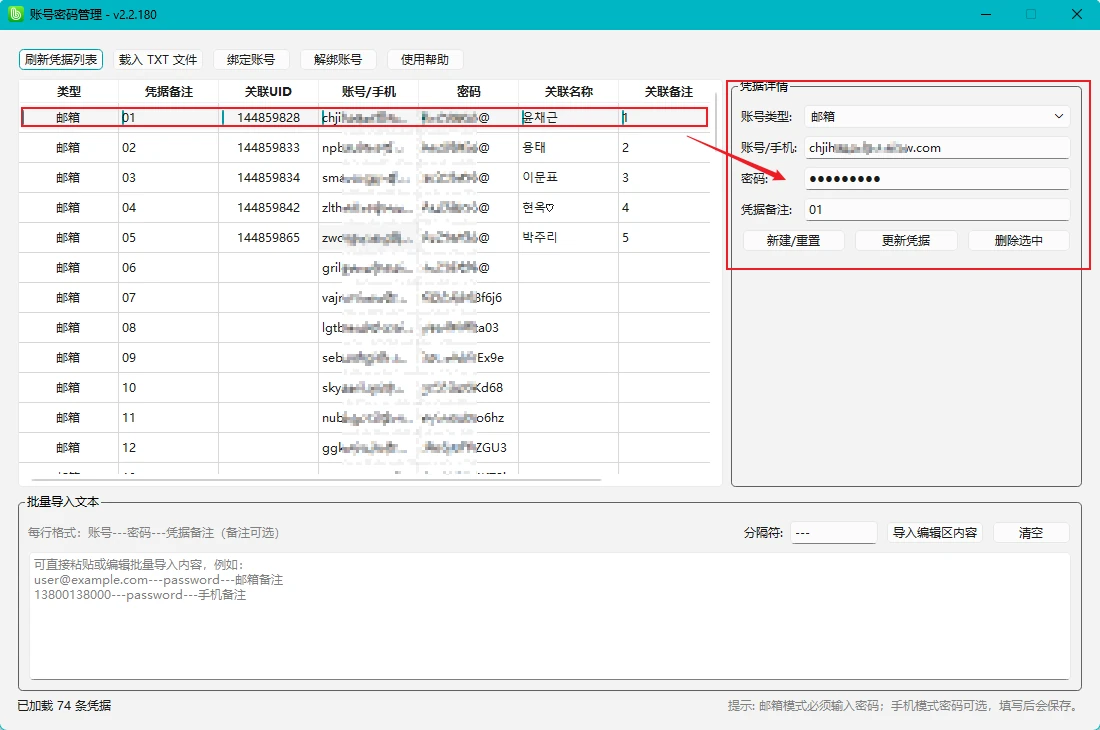Click the 删除选中 button
This screenshot has height=730, width=1100.
coord(1019,241)
